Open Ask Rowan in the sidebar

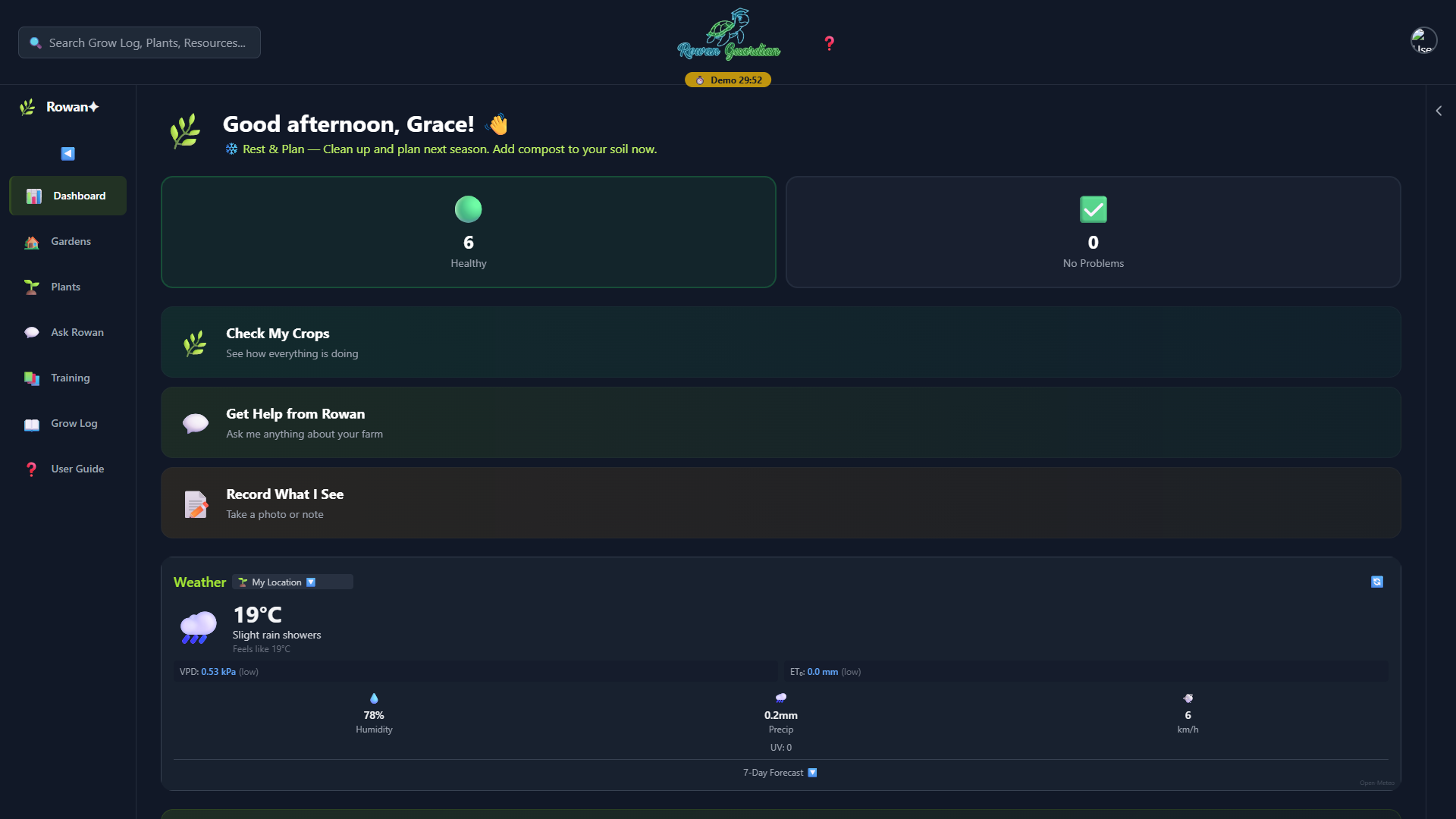[77, 333]
